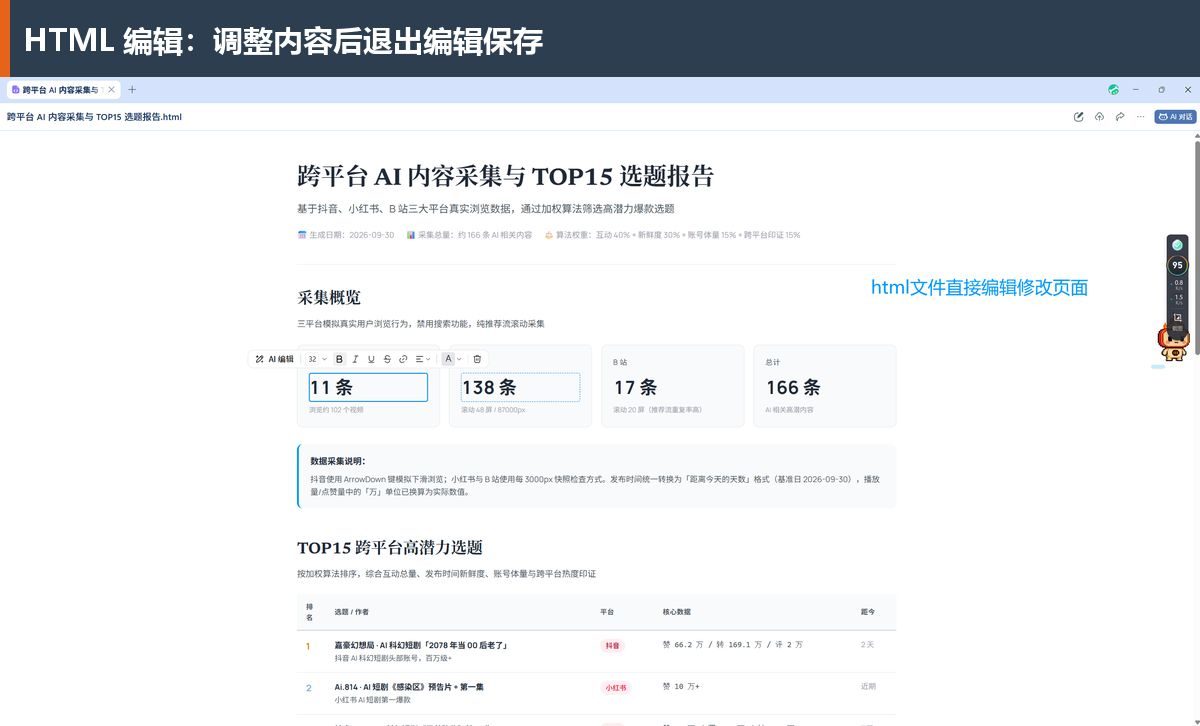Screen dimensions: 1200x726
Task: Click the green shield icon on floating widget
Action: 1177,245
